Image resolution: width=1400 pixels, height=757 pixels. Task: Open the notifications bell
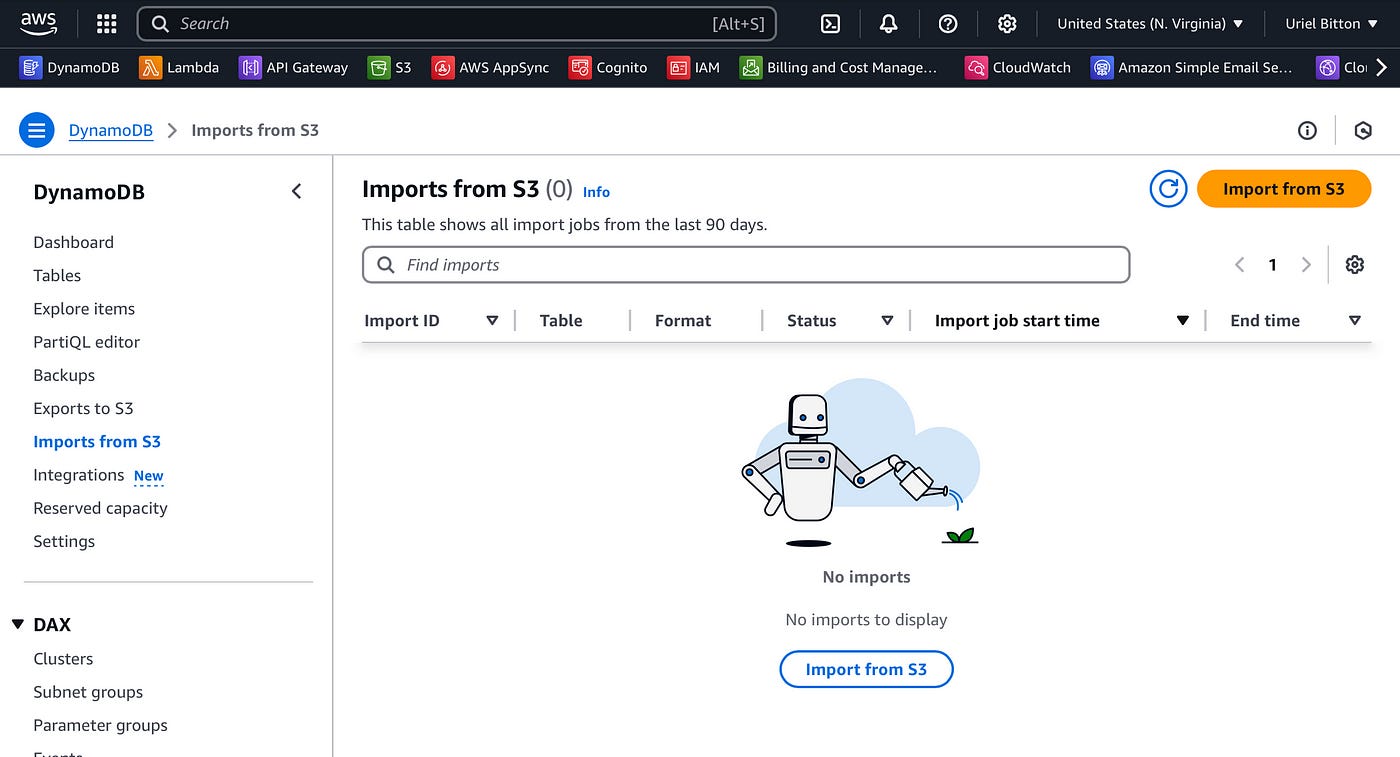pos(888,24)
